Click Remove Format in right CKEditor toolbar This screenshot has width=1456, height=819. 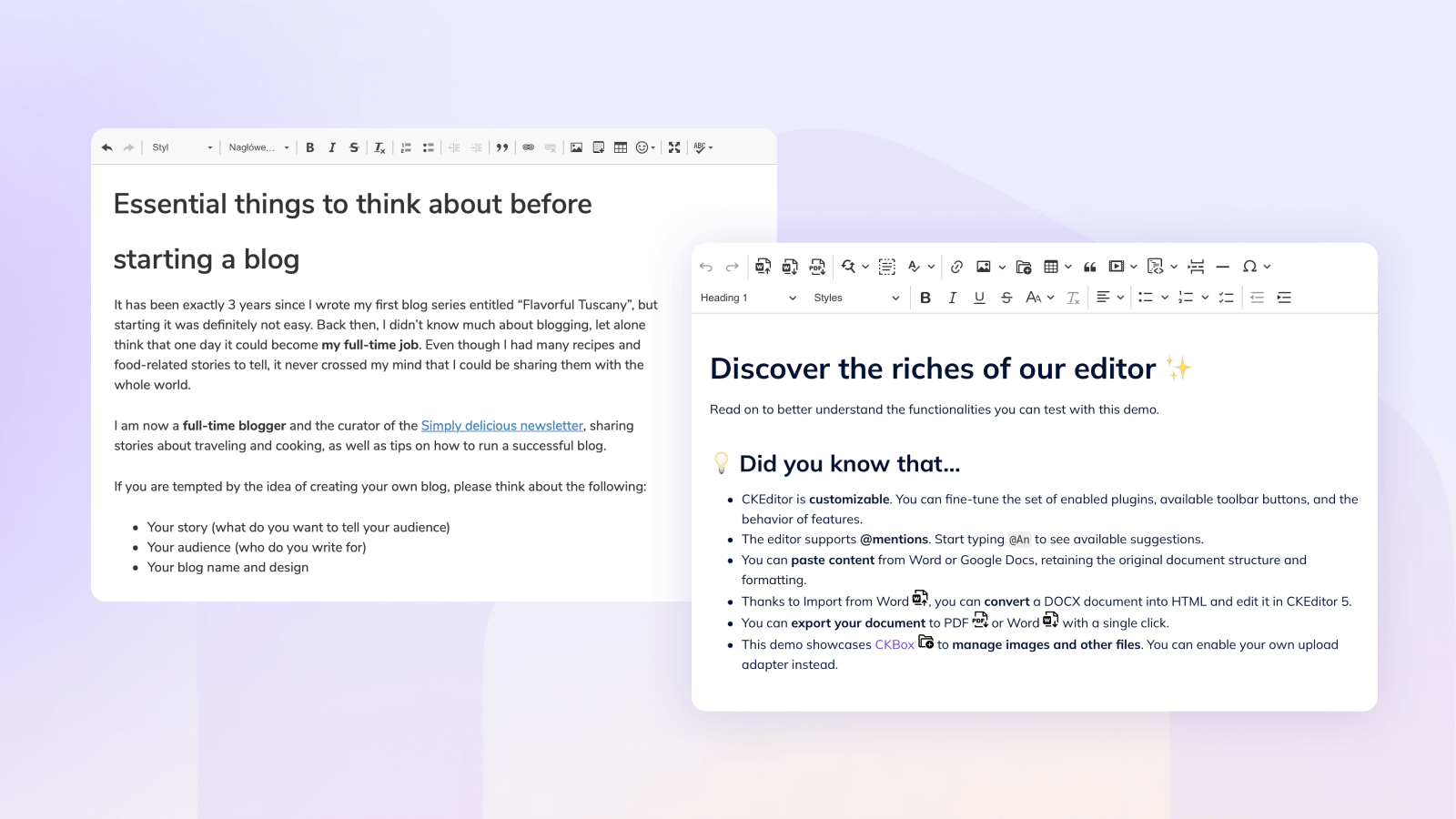(x=1073, y=298)
